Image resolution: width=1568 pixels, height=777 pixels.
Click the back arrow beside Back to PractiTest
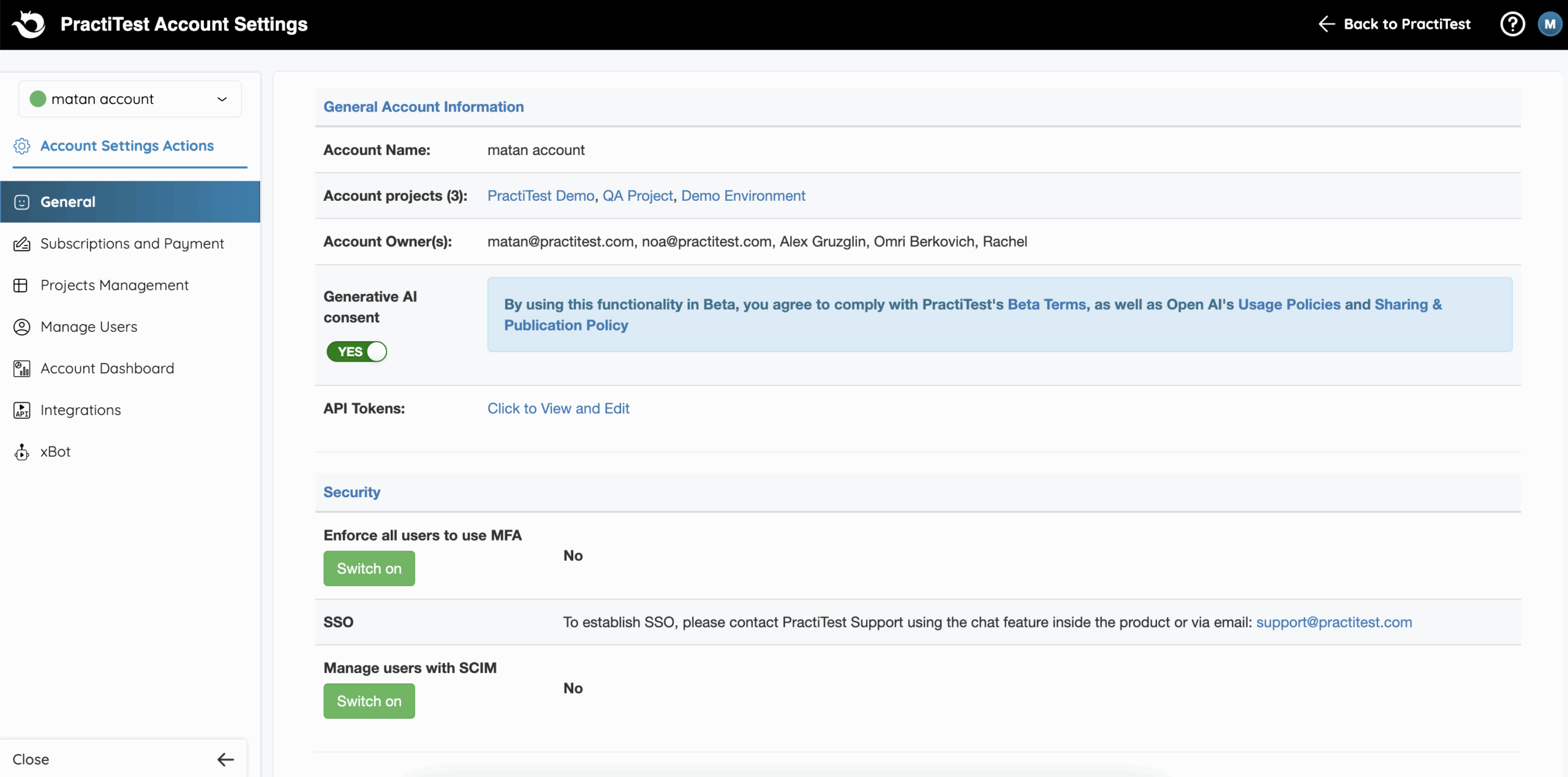pos(1326,24)
